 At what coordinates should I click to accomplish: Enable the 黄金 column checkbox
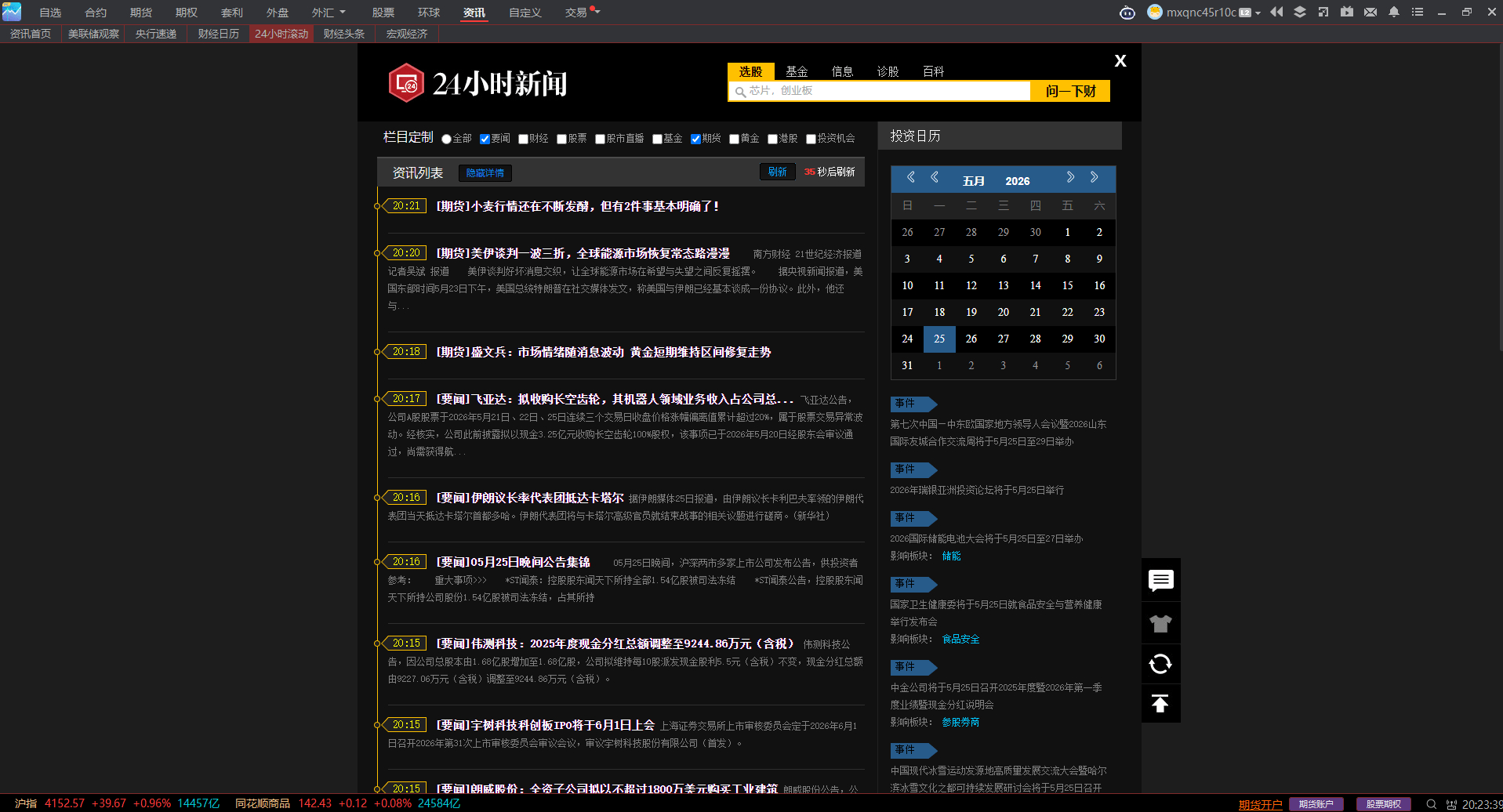click(734, 139)
